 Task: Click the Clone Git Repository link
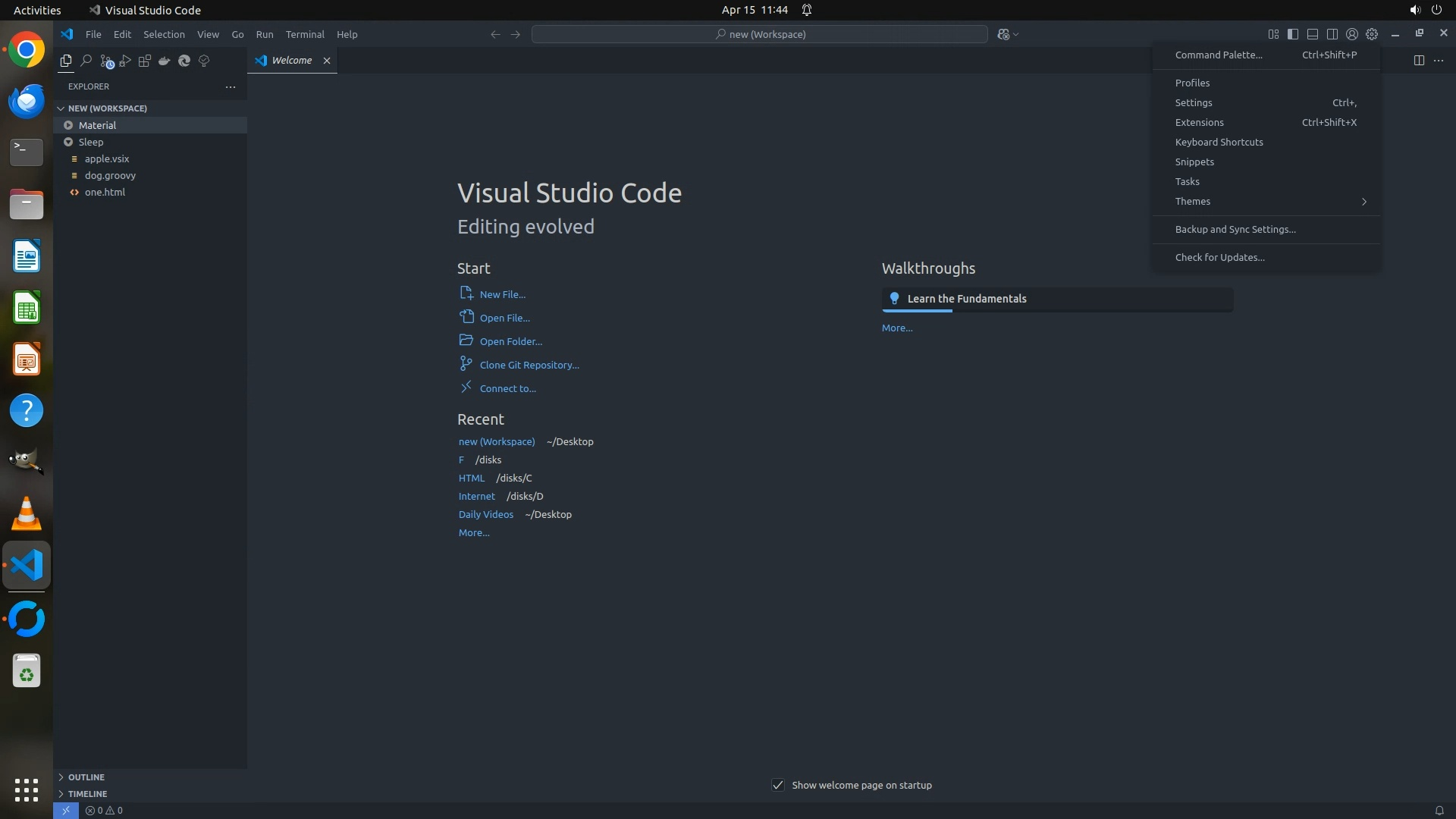tap(529, 365)
